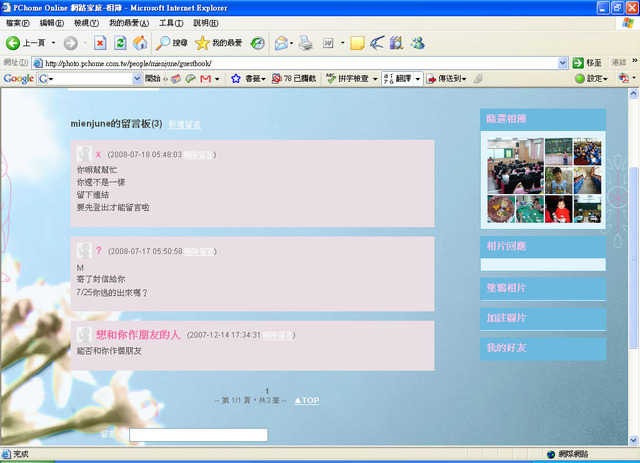Click the Mail envelope toolbar icon

[x=282, y=43]
